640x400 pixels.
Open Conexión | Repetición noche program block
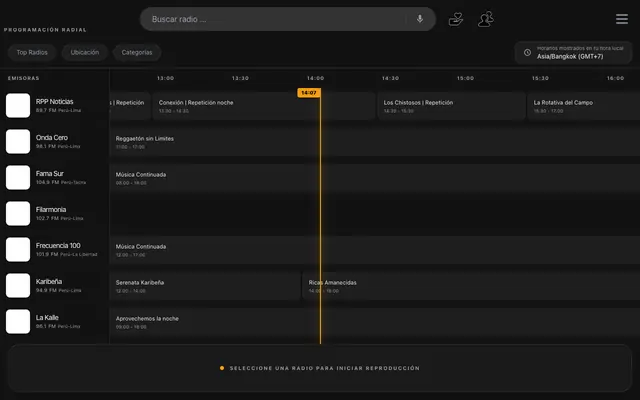click(264, 106)
